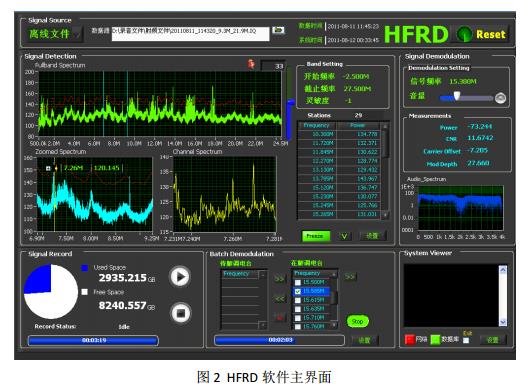Click the green Stop button in Batch Demodulation
This screenshot has width=528, height=387.
click(358, 321)
